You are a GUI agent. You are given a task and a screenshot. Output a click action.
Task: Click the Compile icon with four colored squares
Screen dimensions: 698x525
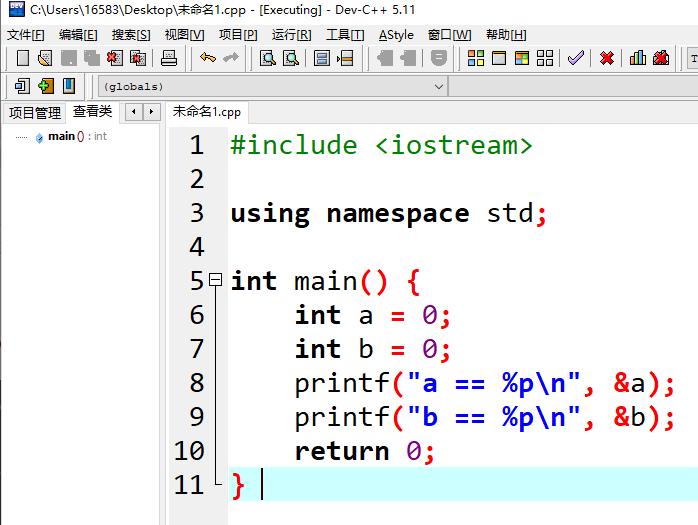click(x=475, y=58)
